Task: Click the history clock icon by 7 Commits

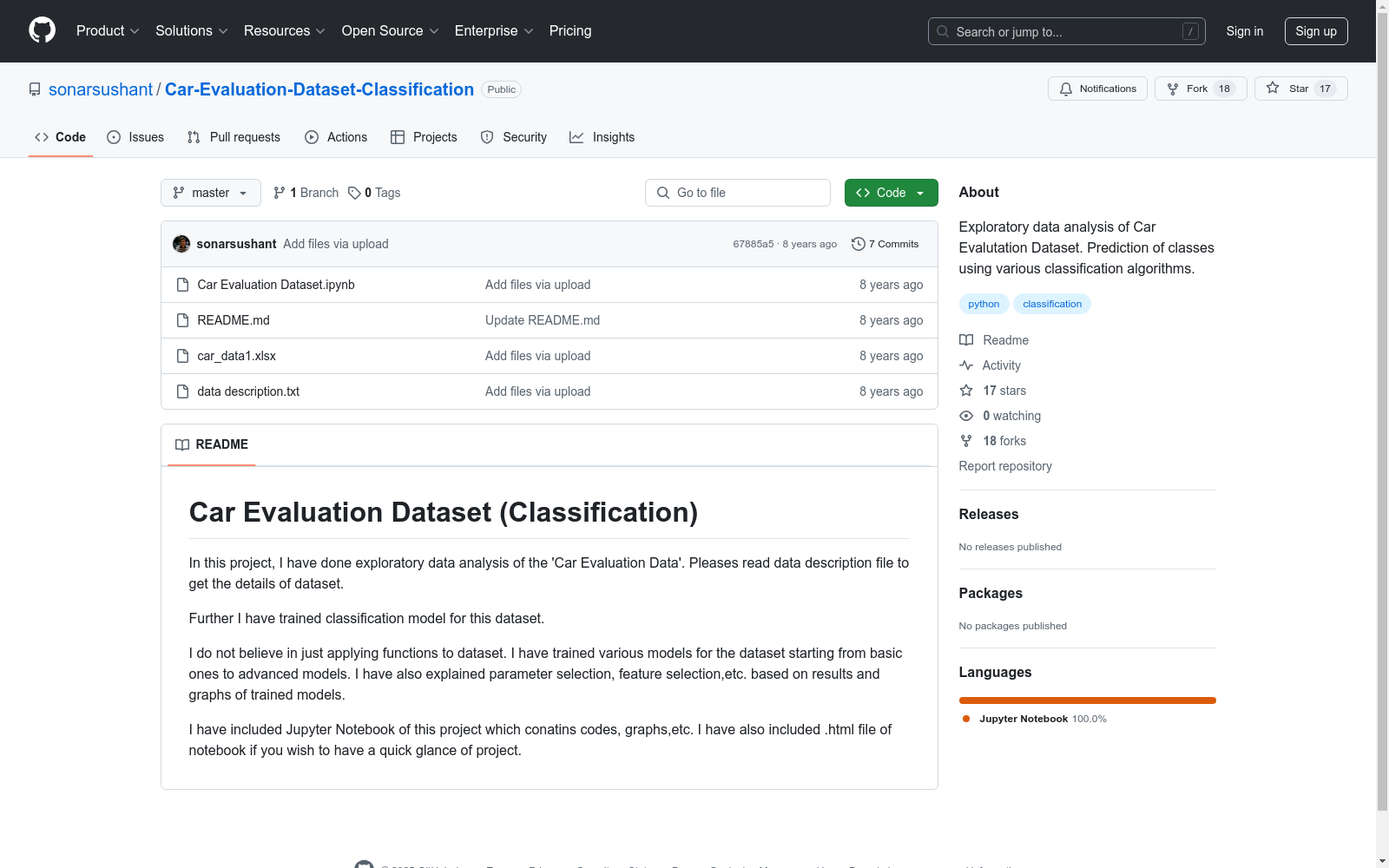Action: (x=859, y=244)
